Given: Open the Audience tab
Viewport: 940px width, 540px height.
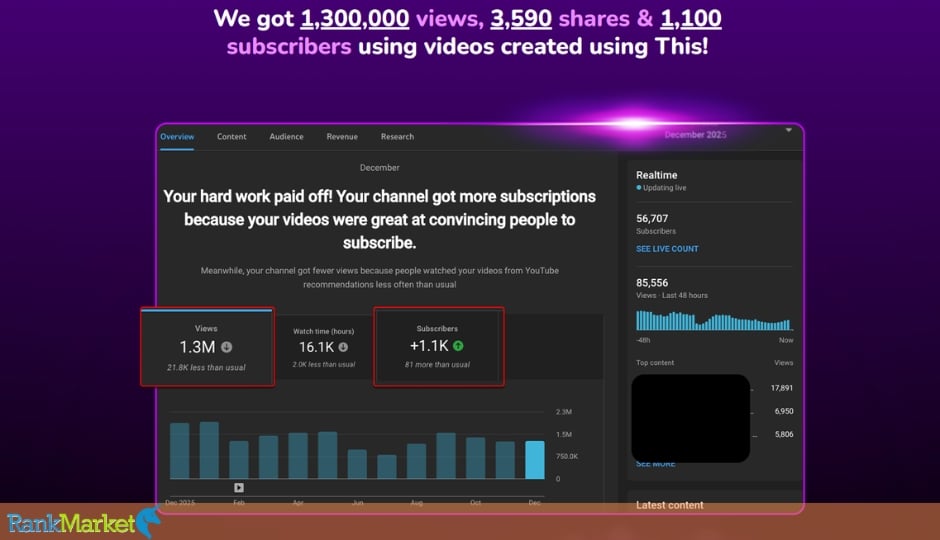Looking at the screenshot, I should (286, 137).
